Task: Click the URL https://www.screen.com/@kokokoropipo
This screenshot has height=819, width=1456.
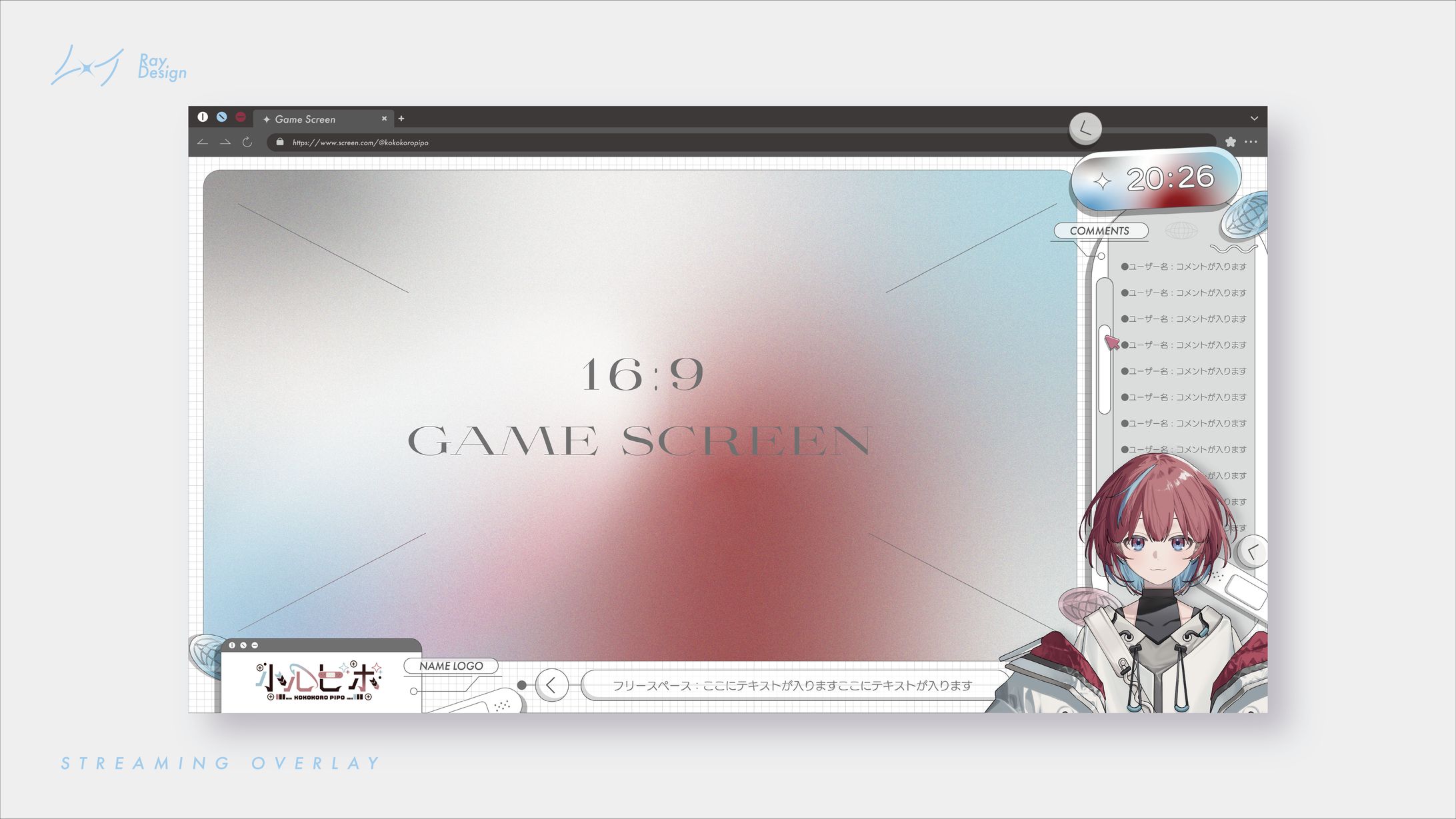Action: pyautogui.click(x=361, y=143)
